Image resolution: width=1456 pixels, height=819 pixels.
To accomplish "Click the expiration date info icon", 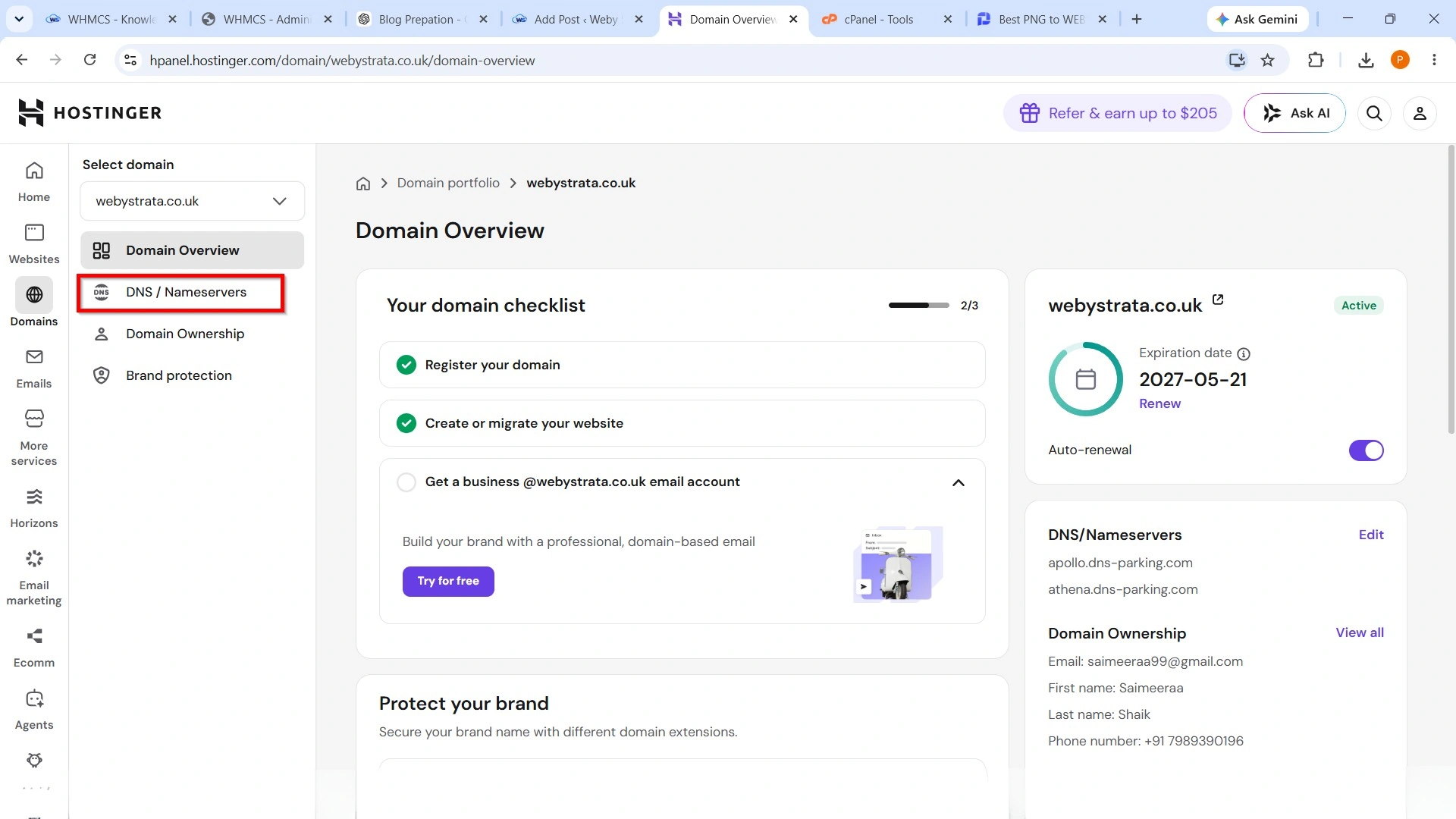I will [1244, 354].
